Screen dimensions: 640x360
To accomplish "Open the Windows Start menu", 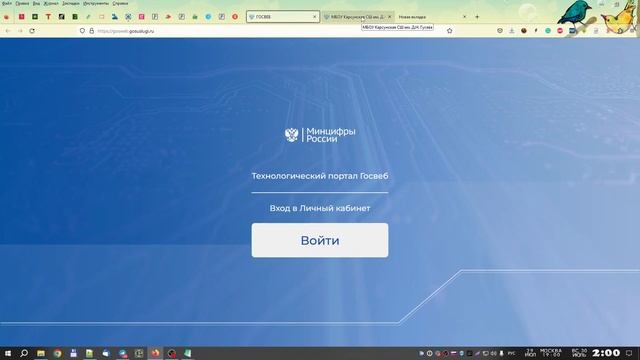I will click(8, 353).
